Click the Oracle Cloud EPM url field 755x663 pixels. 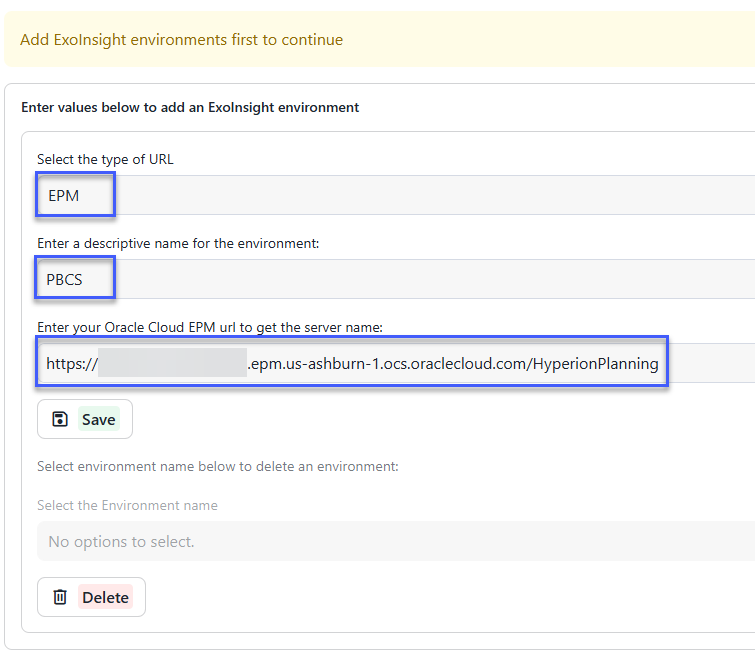[x=396, y=363]
